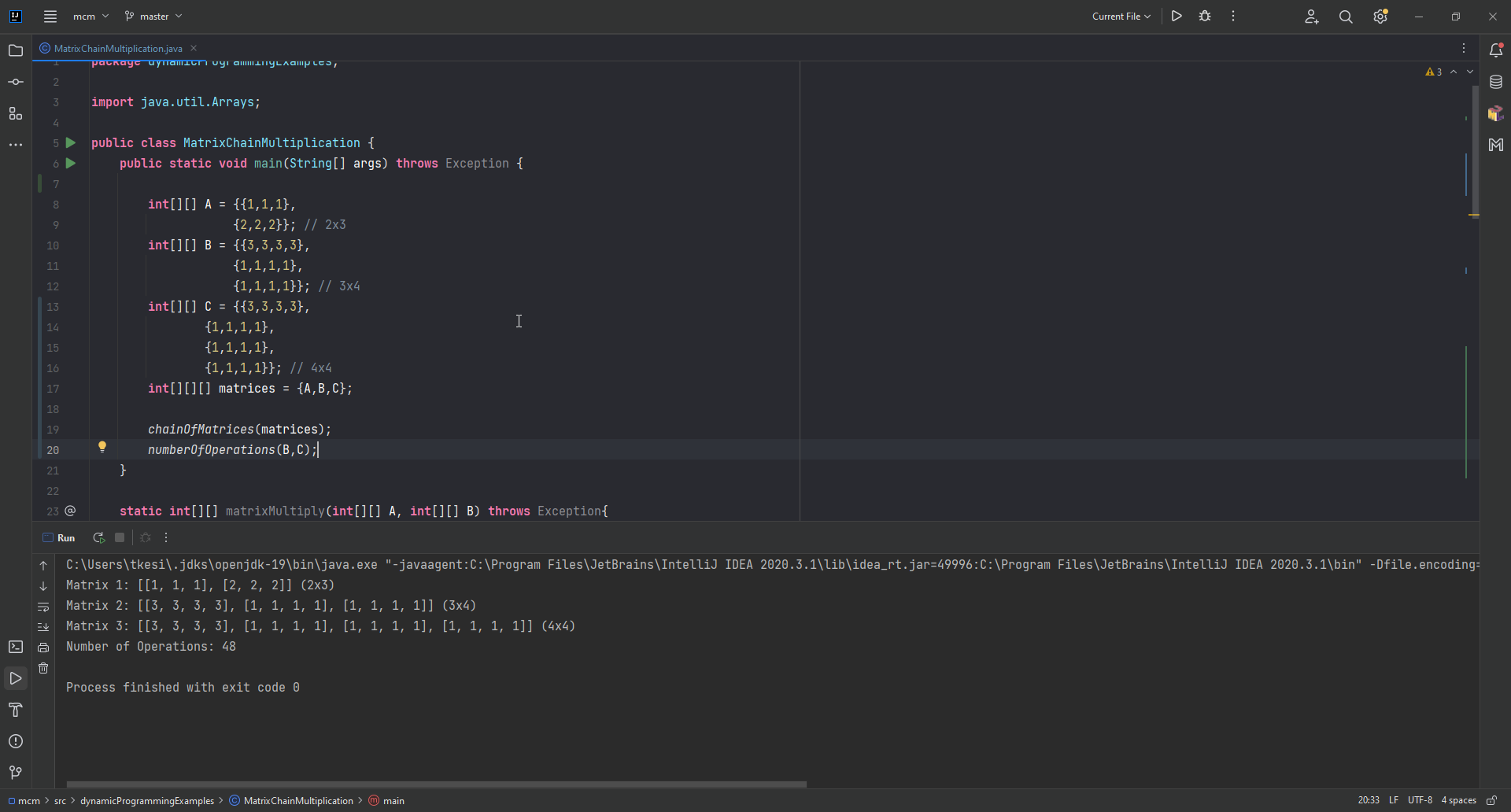
Task: Open the master branch dropdown
Action: point(153,17)
